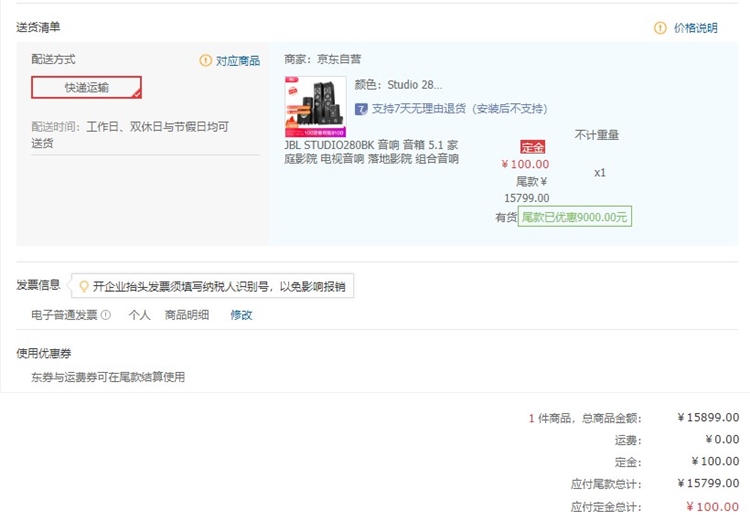Click the ¥0.00 shipping fee value
This screenshot has height=520, width=750.
pos(722,439)
